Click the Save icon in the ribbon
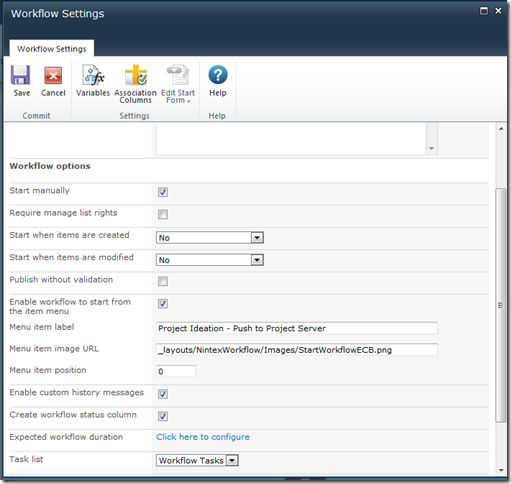Screen dimensions: 511x484 coord(21,75)
